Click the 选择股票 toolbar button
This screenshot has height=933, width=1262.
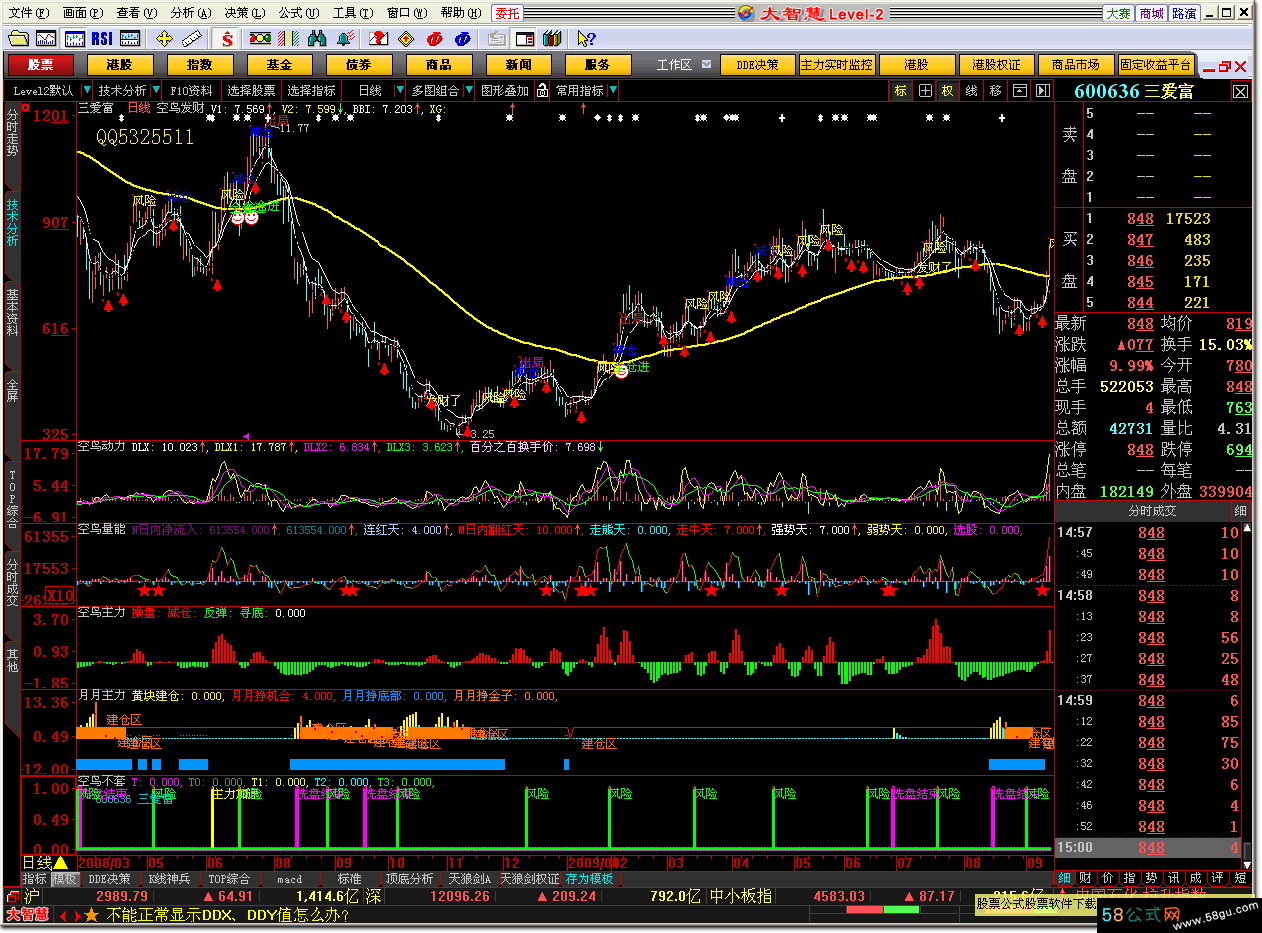[251, 90]
